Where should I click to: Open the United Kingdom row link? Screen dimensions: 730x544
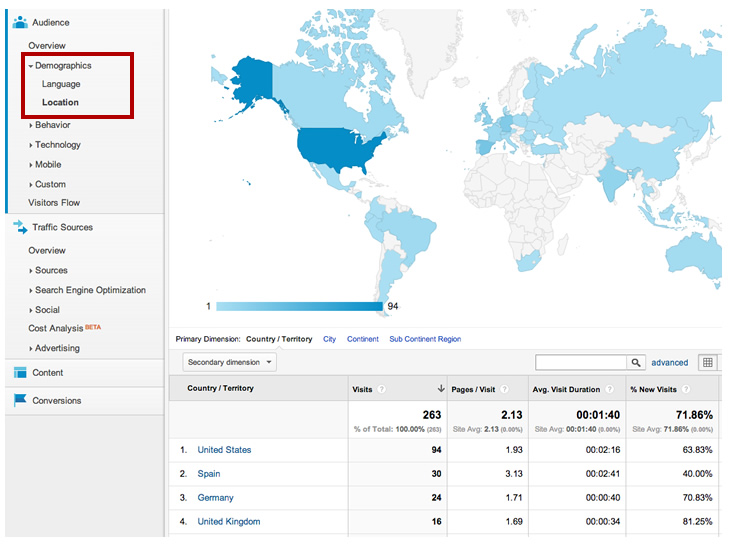229,522
